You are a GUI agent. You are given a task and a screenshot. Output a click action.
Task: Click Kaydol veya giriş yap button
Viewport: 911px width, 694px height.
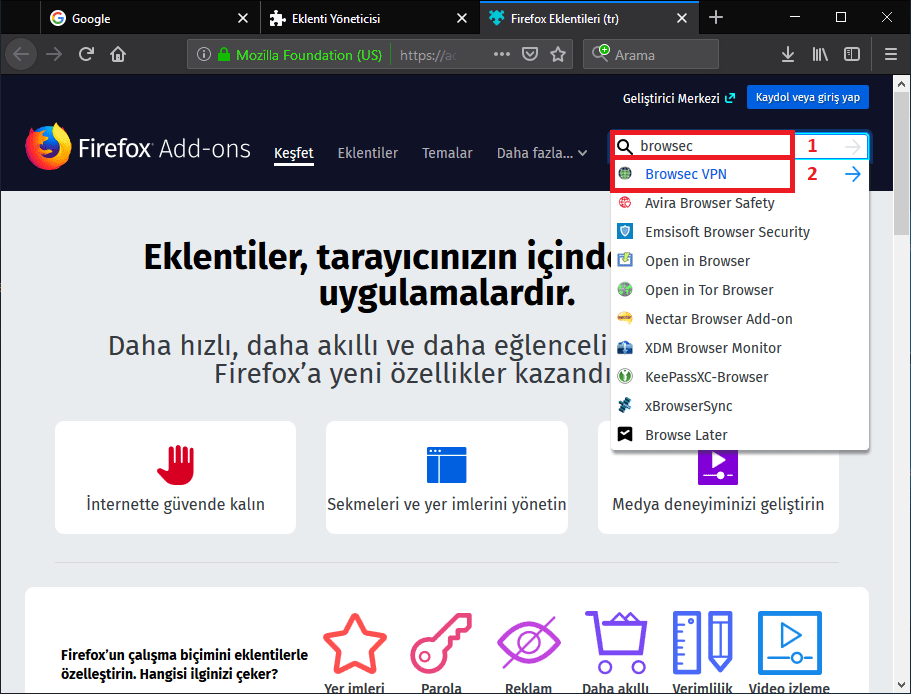pos(808,98)
